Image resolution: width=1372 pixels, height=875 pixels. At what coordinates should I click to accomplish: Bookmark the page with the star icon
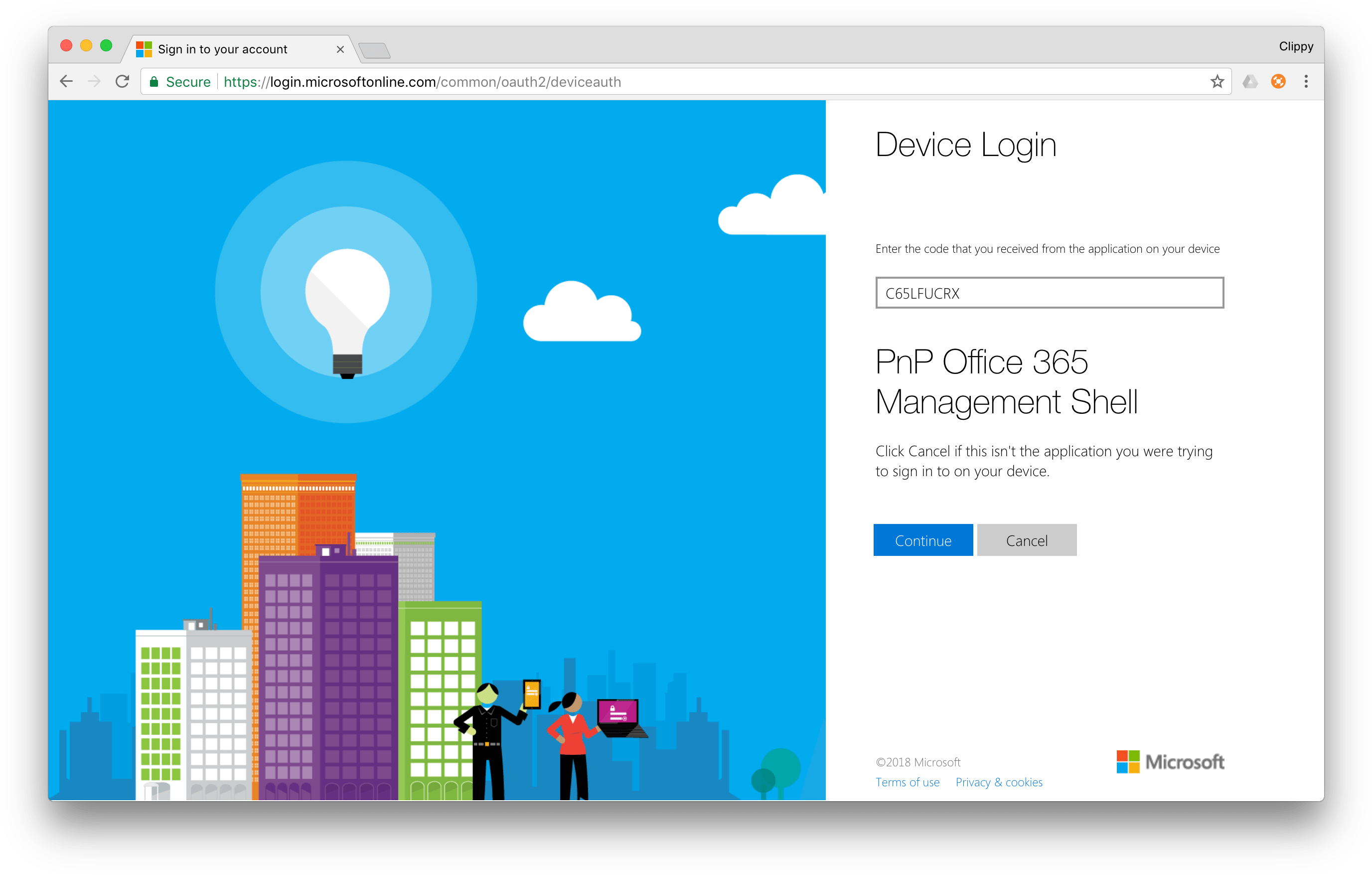pyautogui.click(x=1217, y=81)
